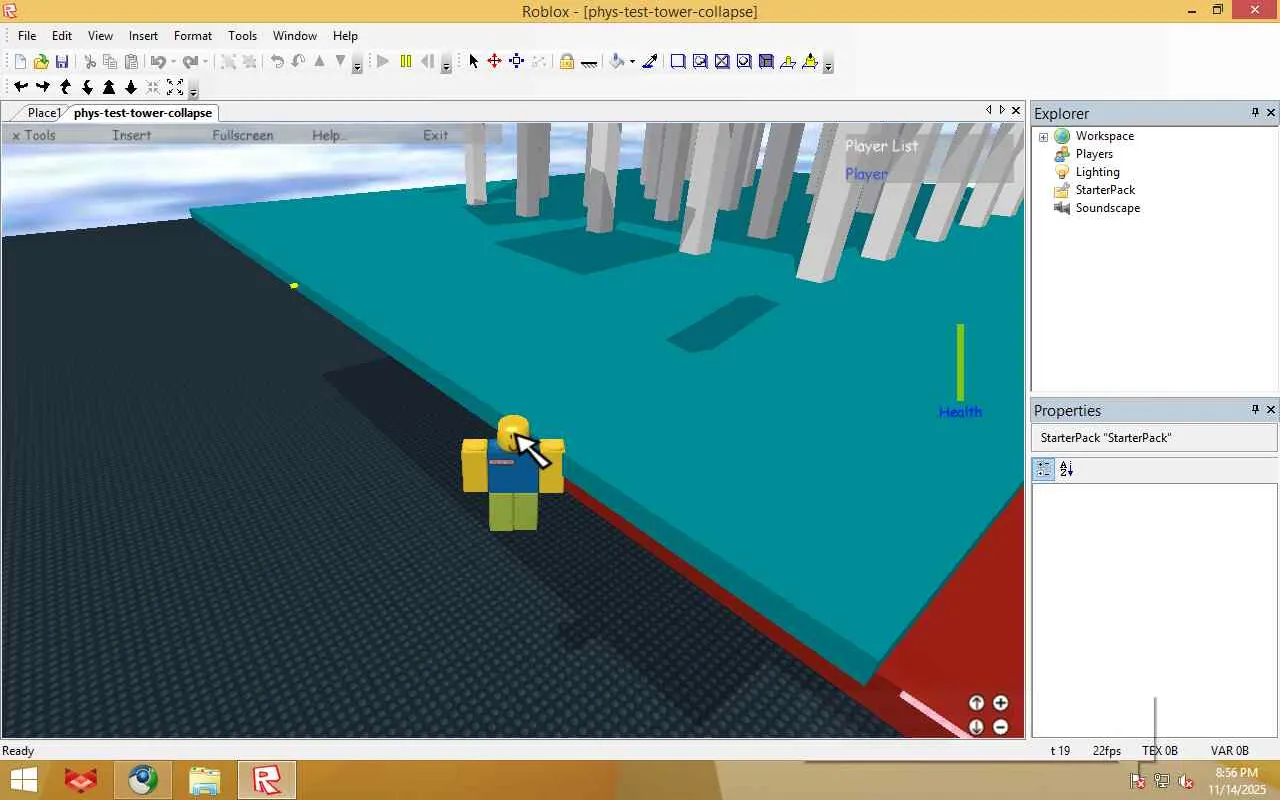The height and width of the screenshot is (800, 1280).
Task: Select Players in the Explorer tree
Action: coord(1094,154)
